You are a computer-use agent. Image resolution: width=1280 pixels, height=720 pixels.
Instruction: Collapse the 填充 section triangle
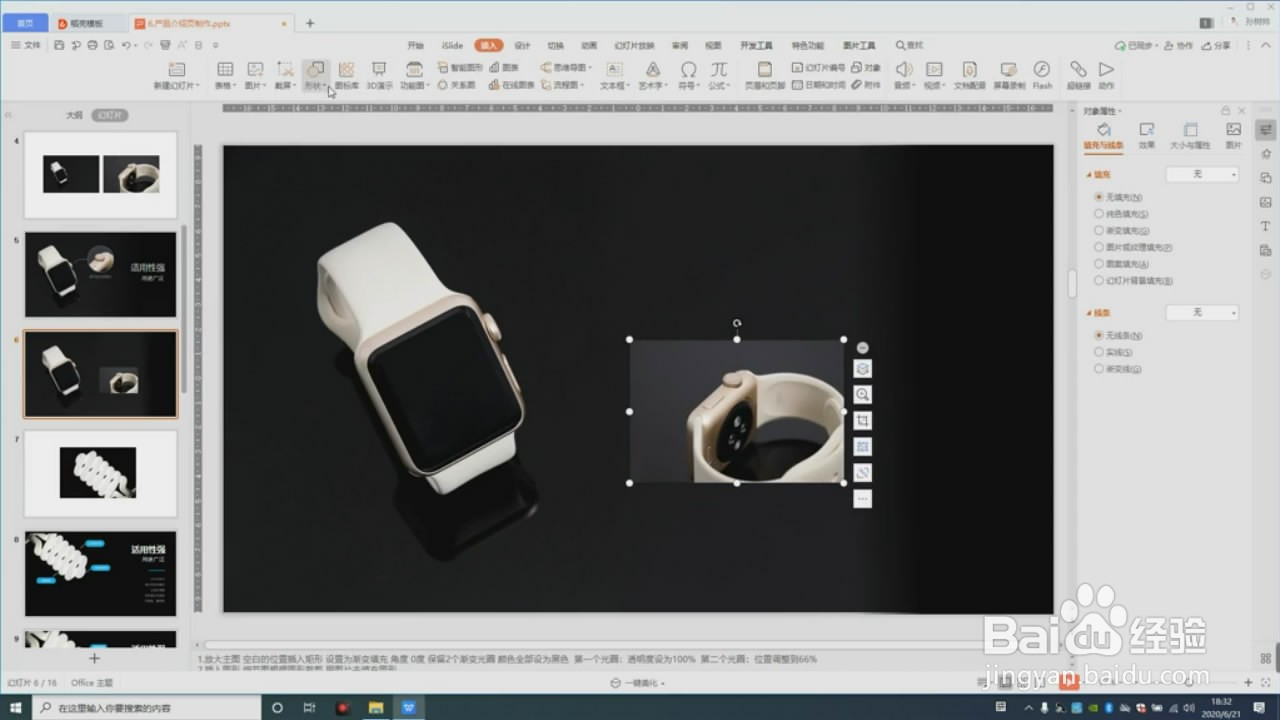(x=1089, y=175)
